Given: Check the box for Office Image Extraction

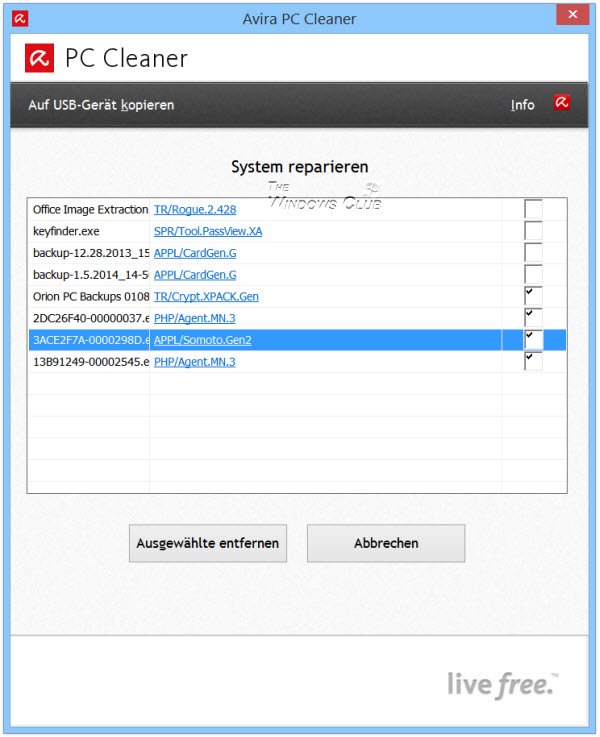Looking at the screenshot, I should [x=534, y=210].
